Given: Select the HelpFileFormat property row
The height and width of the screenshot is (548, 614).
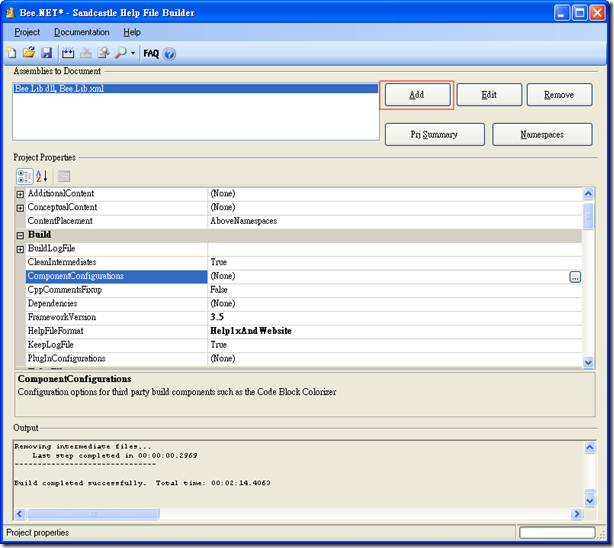Looking at the screenshot, I should pos(304,331).
